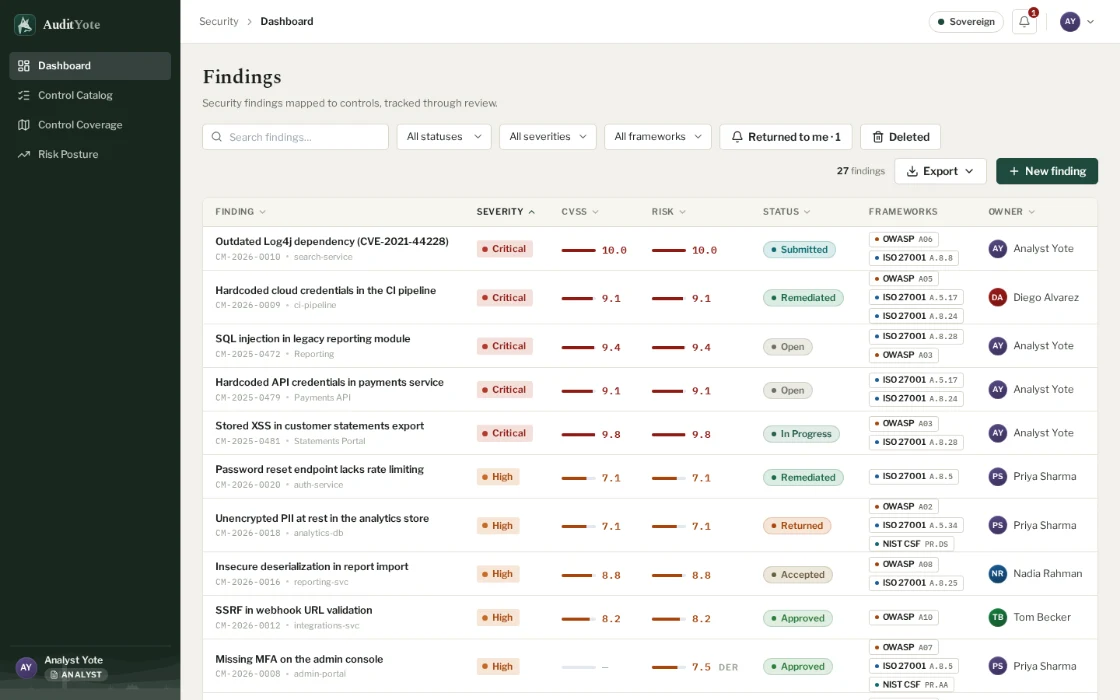Click Approved status on SSRF row
Viewport: 1120px width, 700px height.
coord(797,618)
